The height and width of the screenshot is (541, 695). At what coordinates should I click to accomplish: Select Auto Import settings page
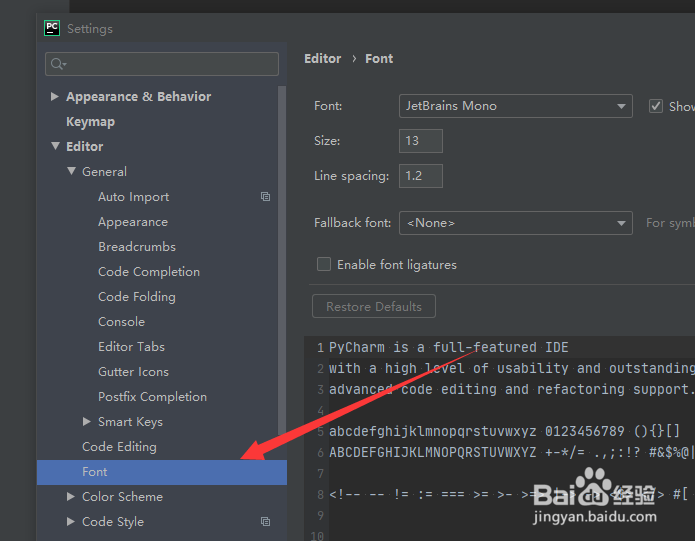(133, 197)
